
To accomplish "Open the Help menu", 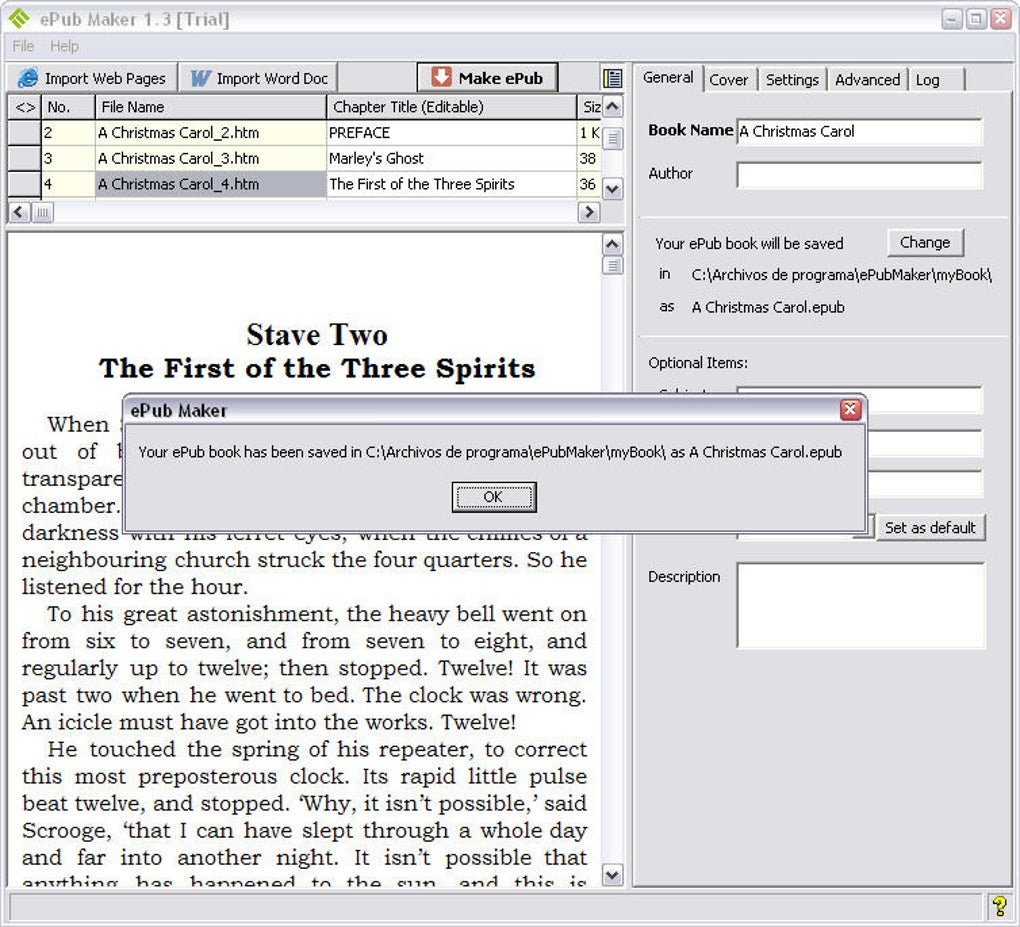I will pyautogui.click(x=64, y=46).
